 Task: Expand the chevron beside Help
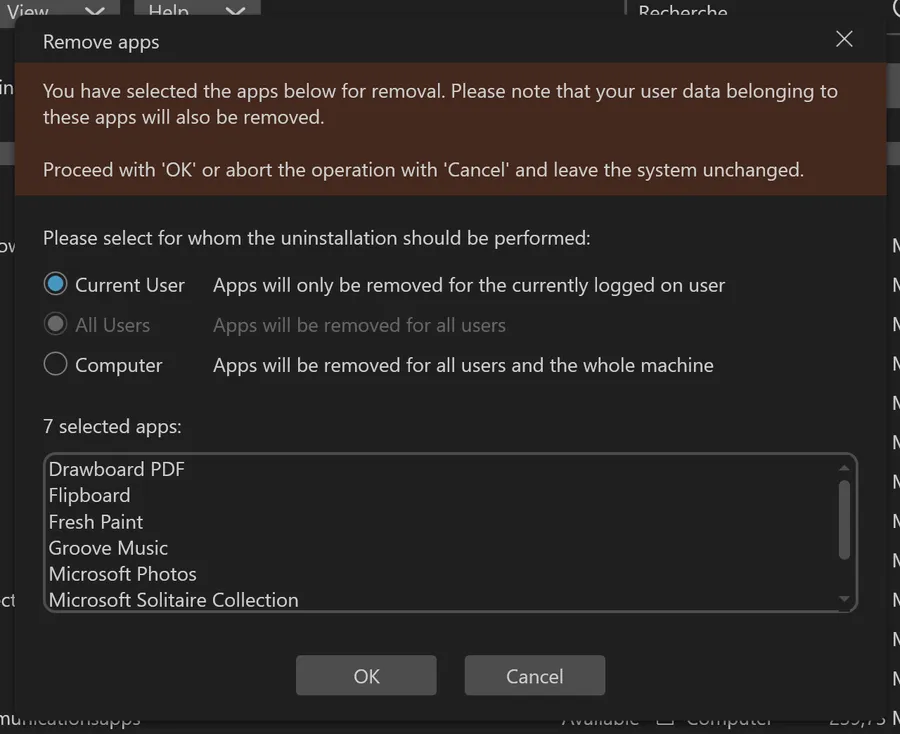235,12
